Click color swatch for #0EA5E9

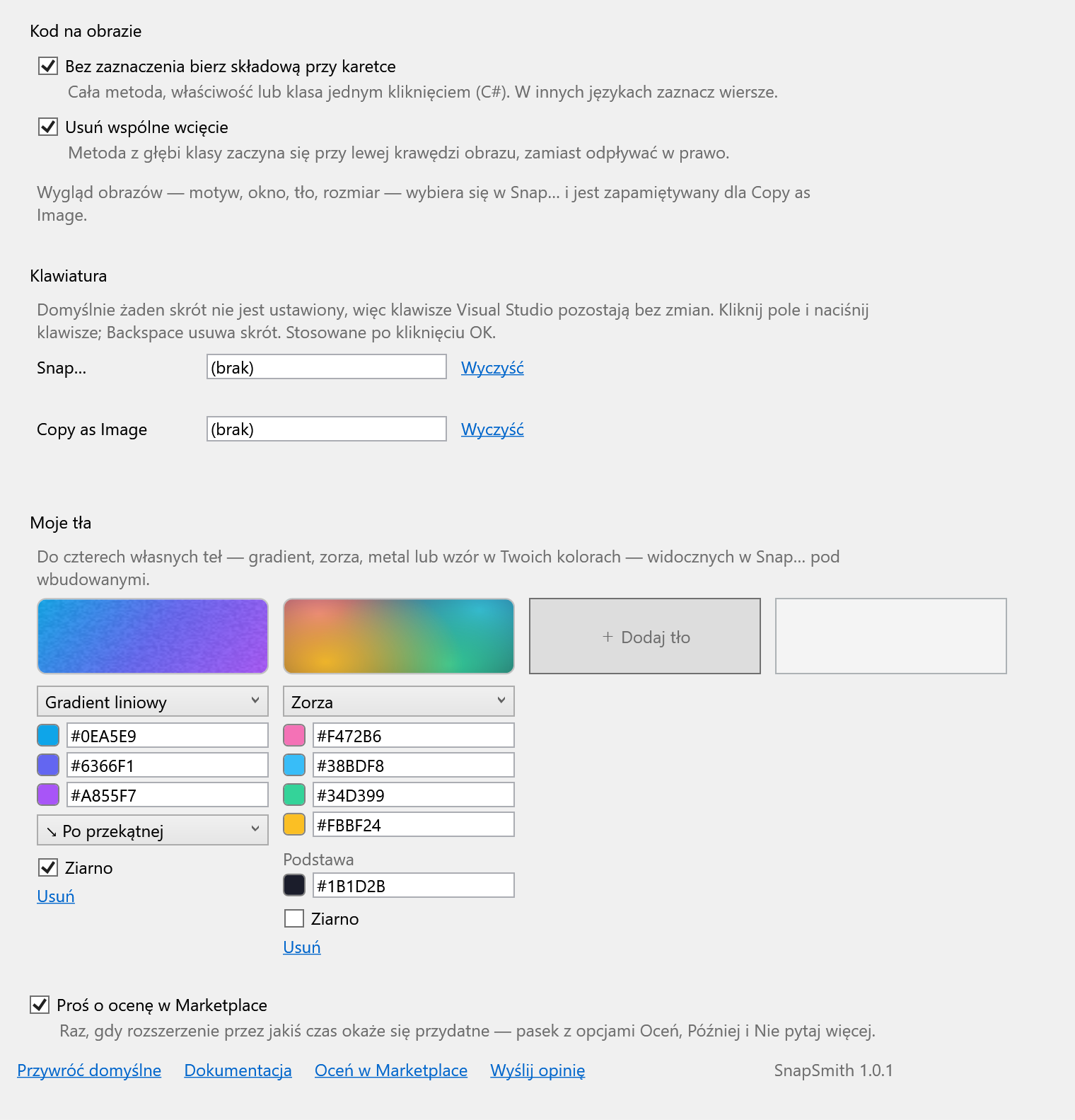(x=48, y=735)
